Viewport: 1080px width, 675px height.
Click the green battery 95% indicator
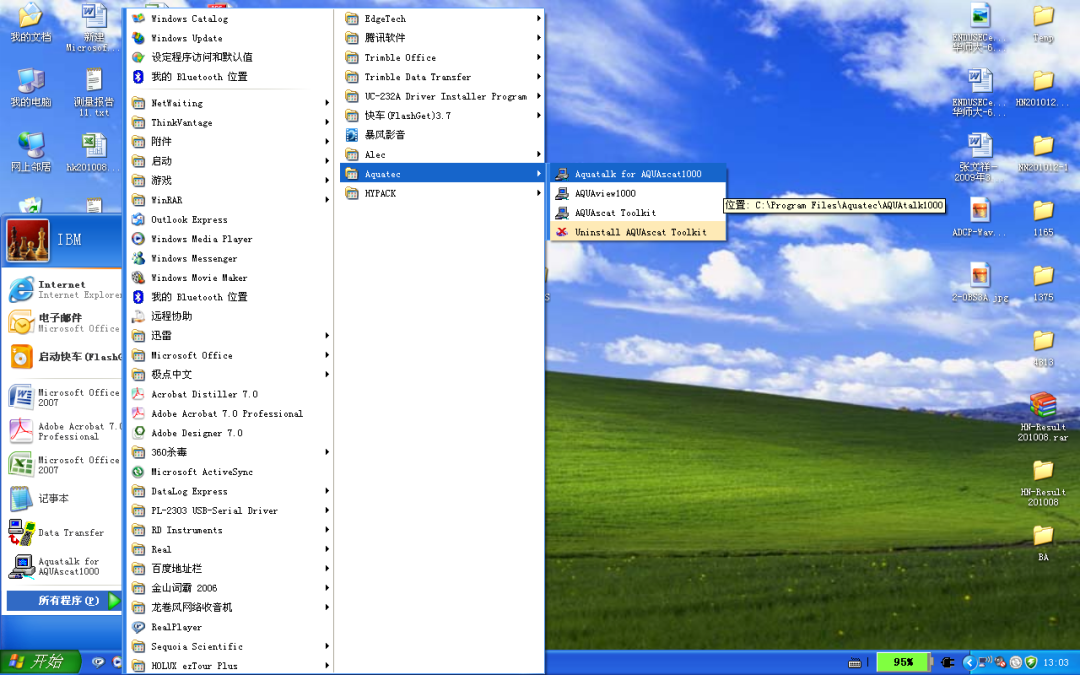click(x=902, y=662)
